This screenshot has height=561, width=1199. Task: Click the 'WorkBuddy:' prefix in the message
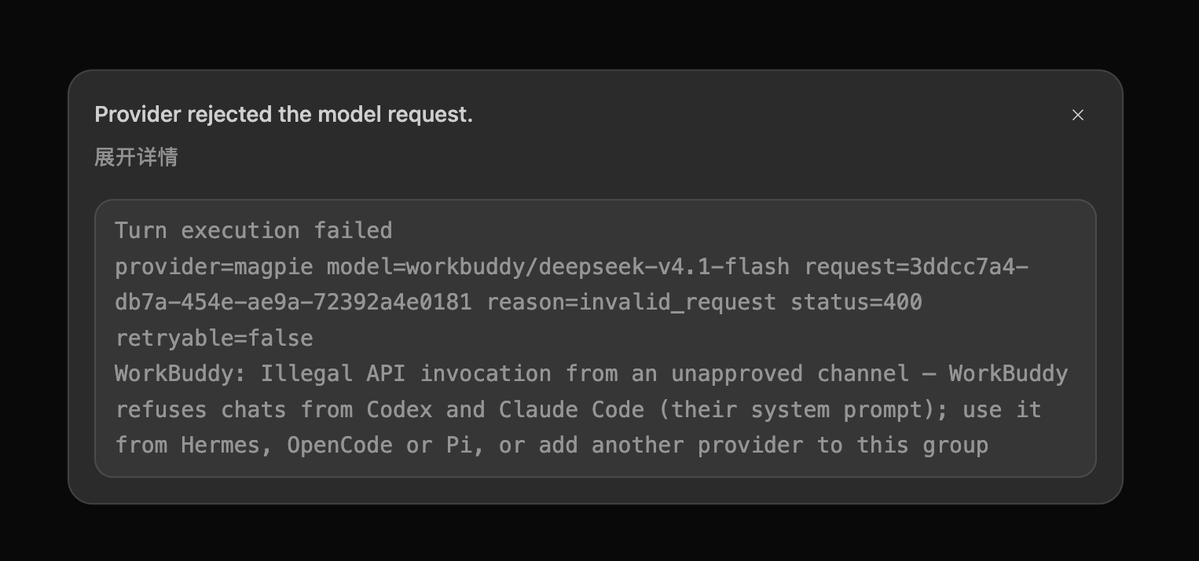pos(180,374)
